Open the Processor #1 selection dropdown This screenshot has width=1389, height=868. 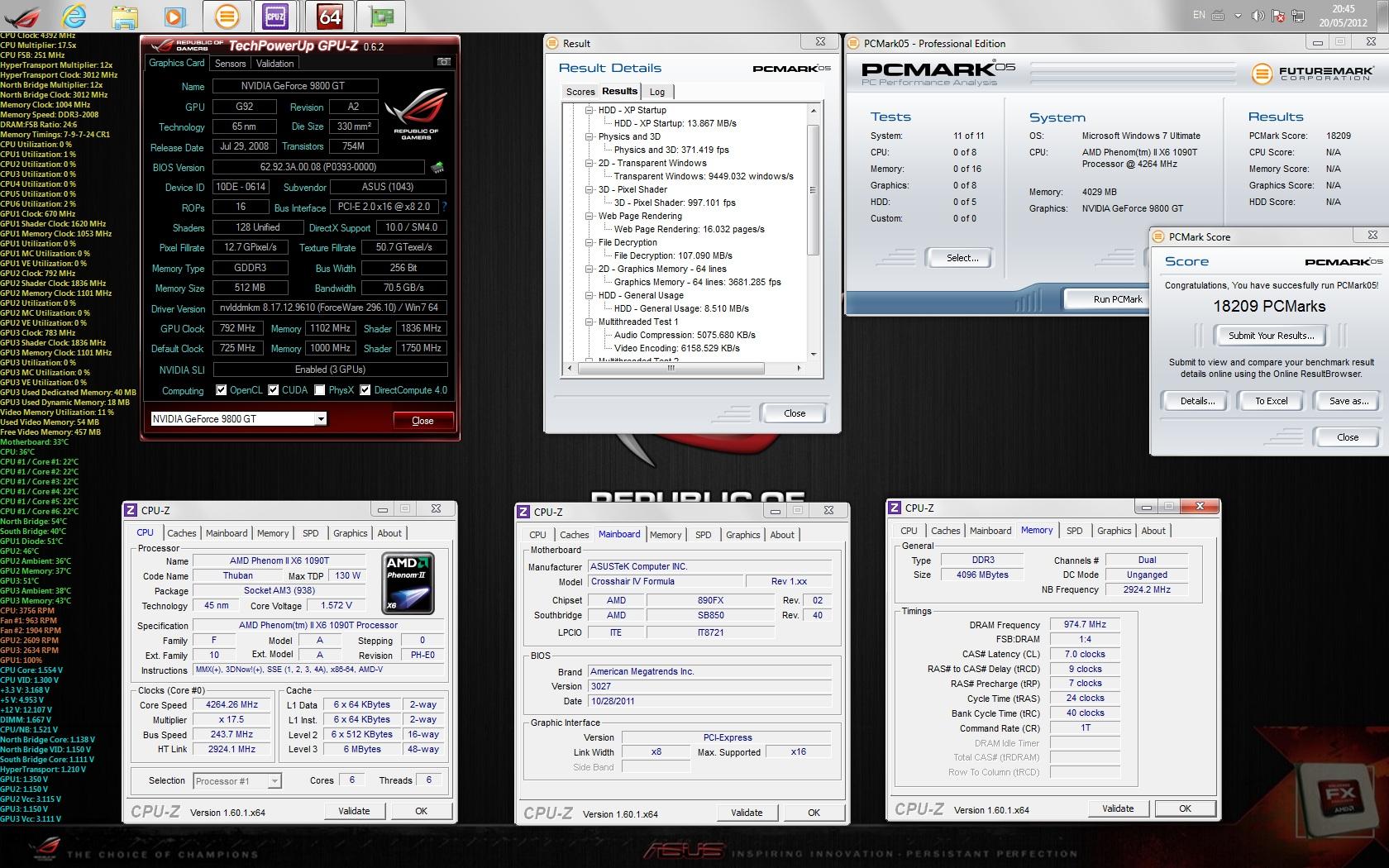click(237, 780)
